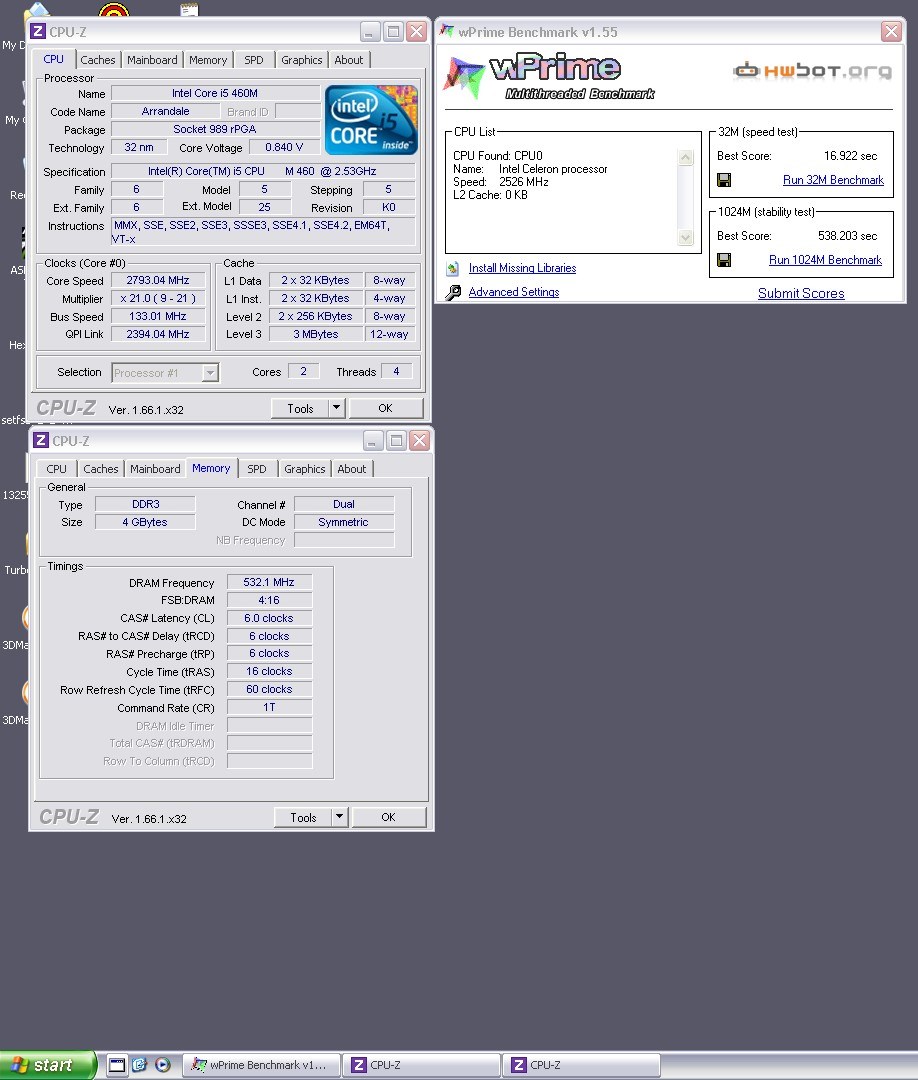Expand the Processor #1 selection dropdown
The width and height of the screenshot is (918, 1080).
[x=211, y=373]
